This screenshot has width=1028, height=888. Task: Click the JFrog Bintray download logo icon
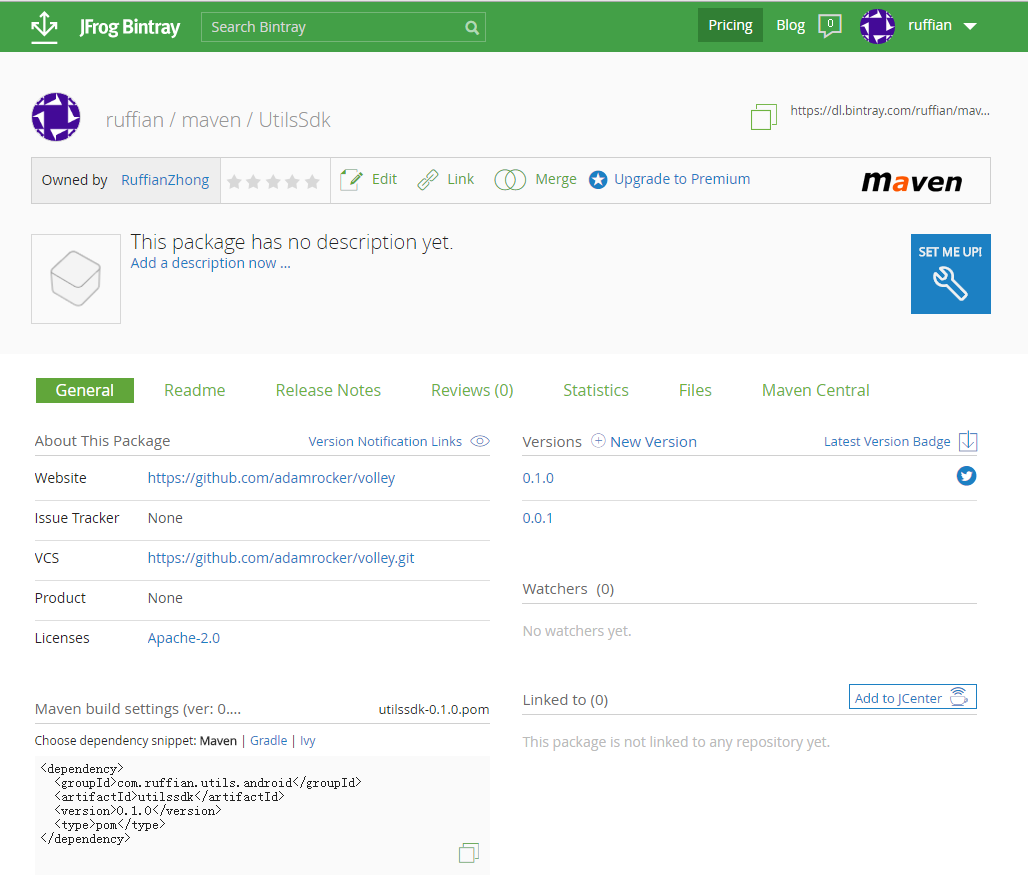point(44,26)
